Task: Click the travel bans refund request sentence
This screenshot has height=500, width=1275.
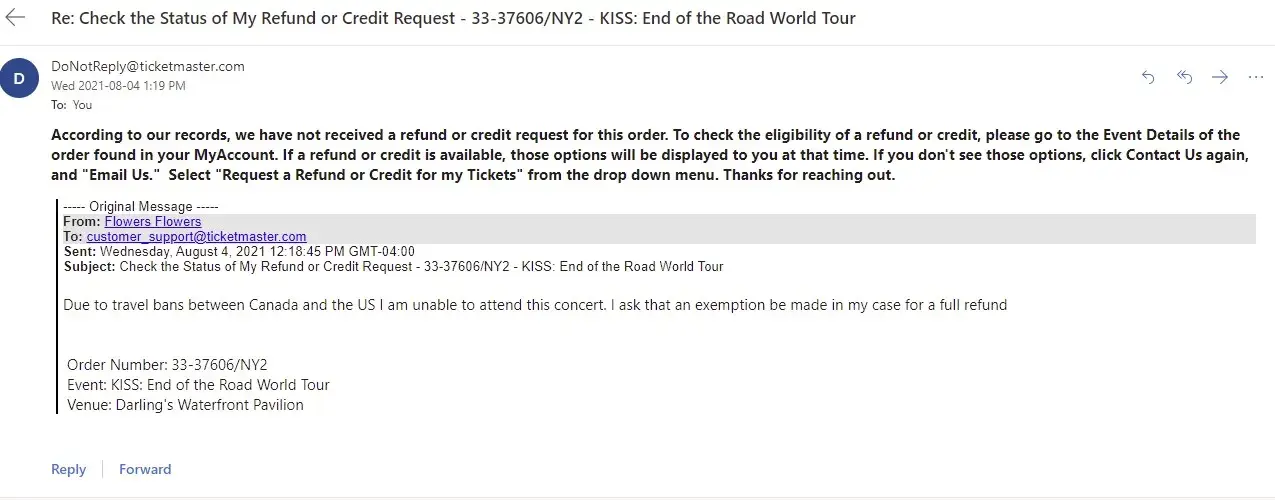Action: click(x=535, y=305)
